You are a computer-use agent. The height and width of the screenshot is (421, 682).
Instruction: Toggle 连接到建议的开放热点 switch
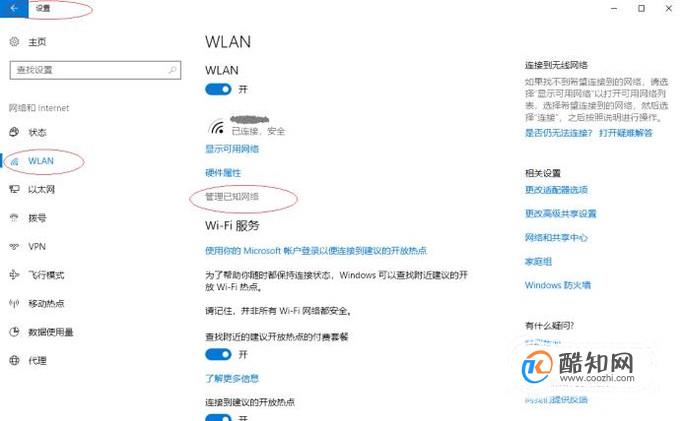coord(218,417)
